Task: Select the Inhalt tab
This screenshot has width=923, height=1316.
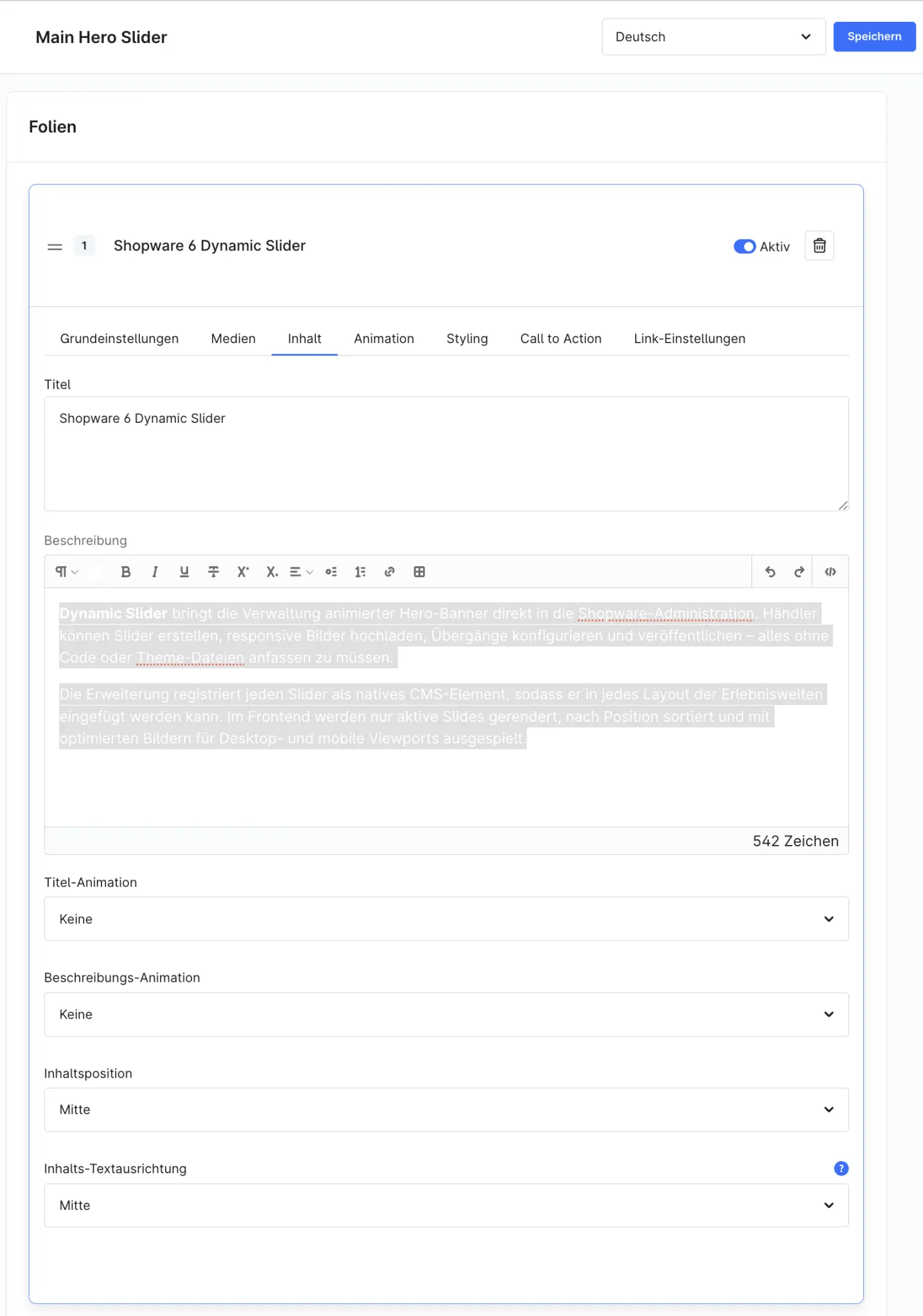Action: point(304,339)
